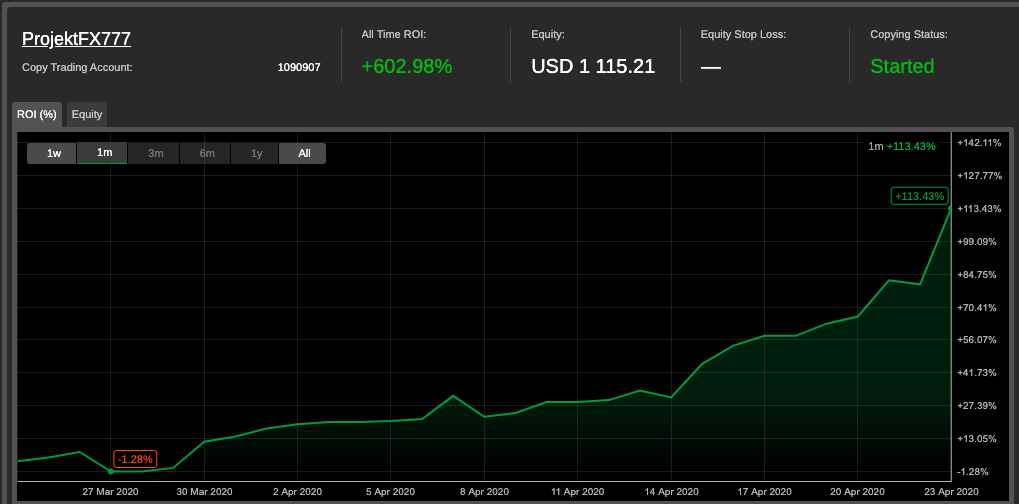Show All time range data
This screenshot has width=1019, height=504.
tap(303, 153)
